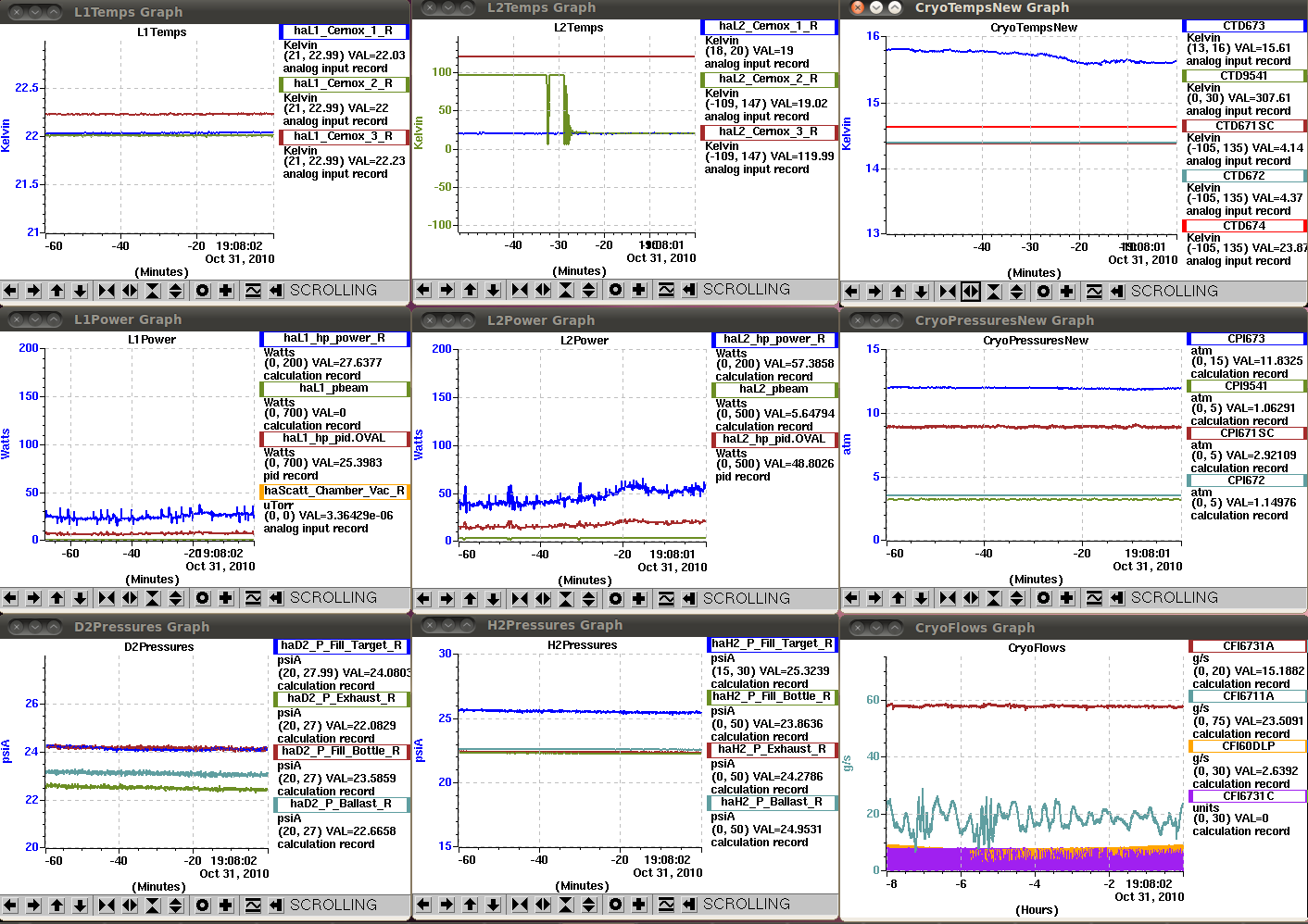Toggle SCROLLING mode in D2Pressures Graph
The height and width of the screenshot is (924, 1308).
pos(333,905)
